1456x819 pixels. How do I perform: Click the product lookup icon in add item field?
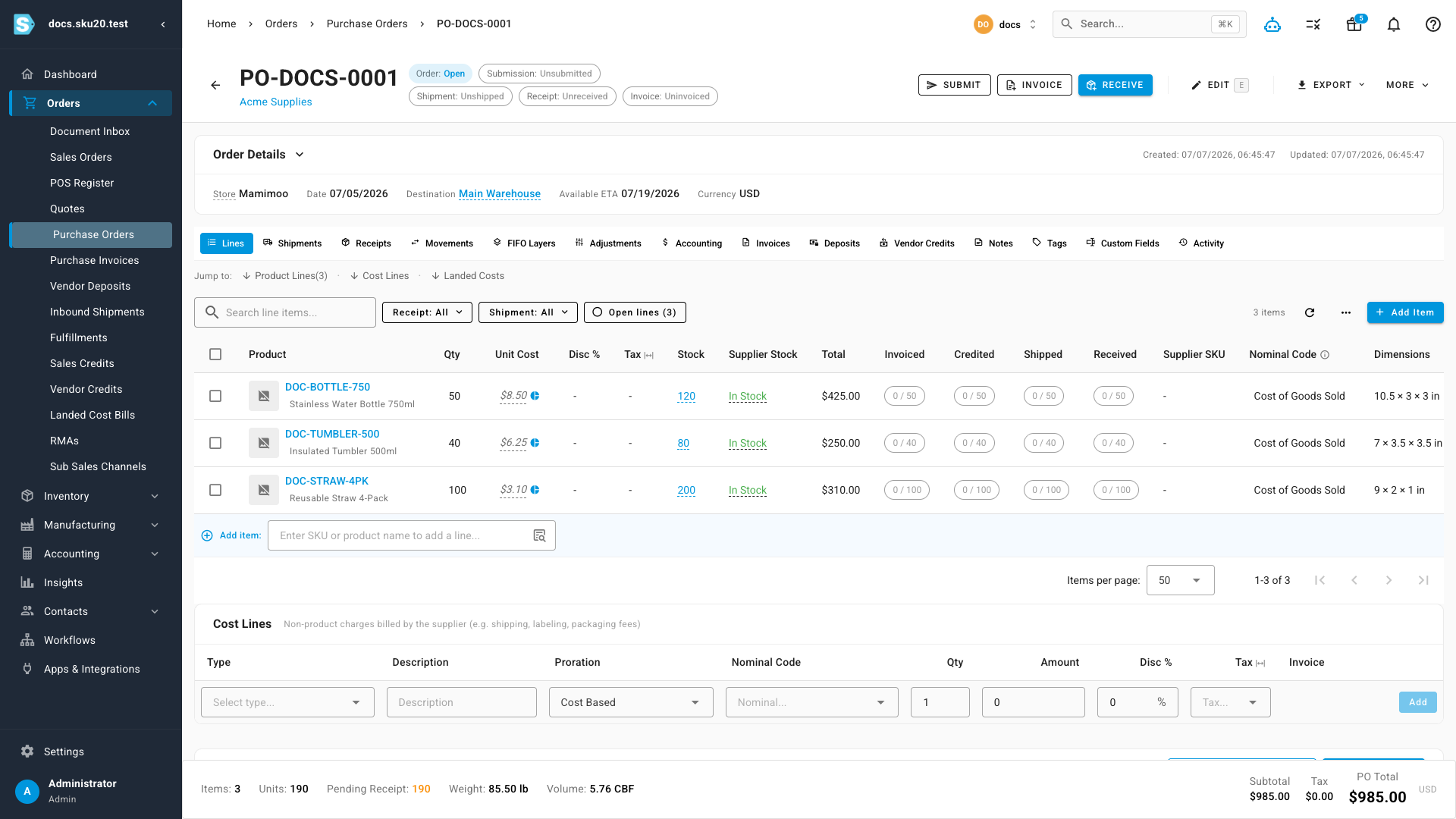coord(539,535)
